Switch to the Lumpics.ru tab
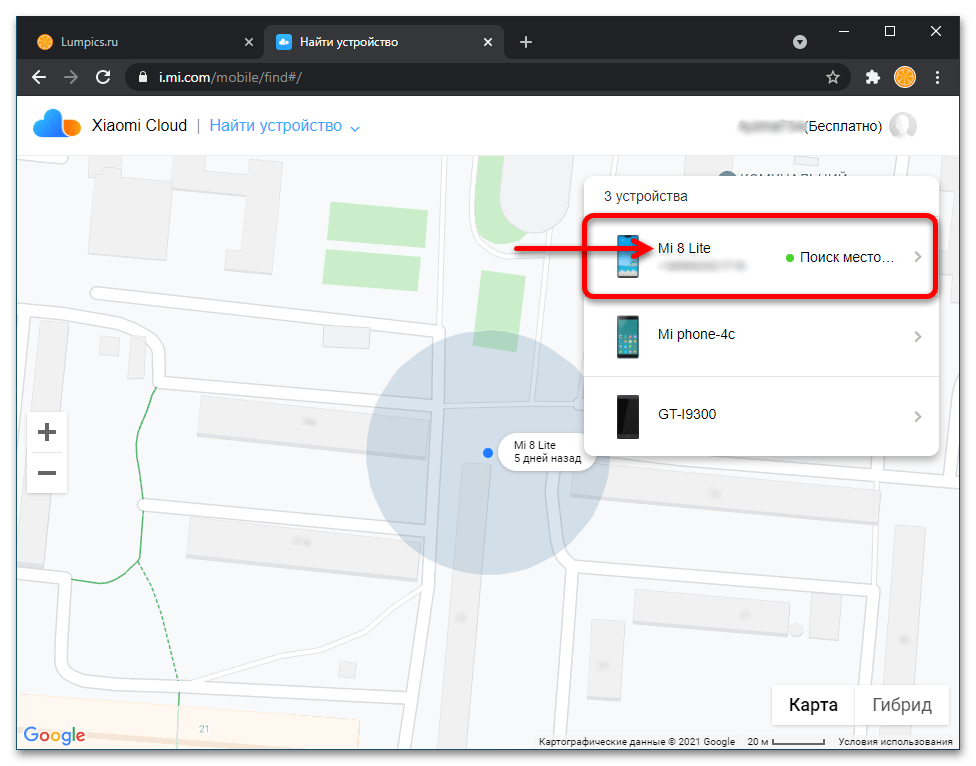 click(x=147, y=42)
